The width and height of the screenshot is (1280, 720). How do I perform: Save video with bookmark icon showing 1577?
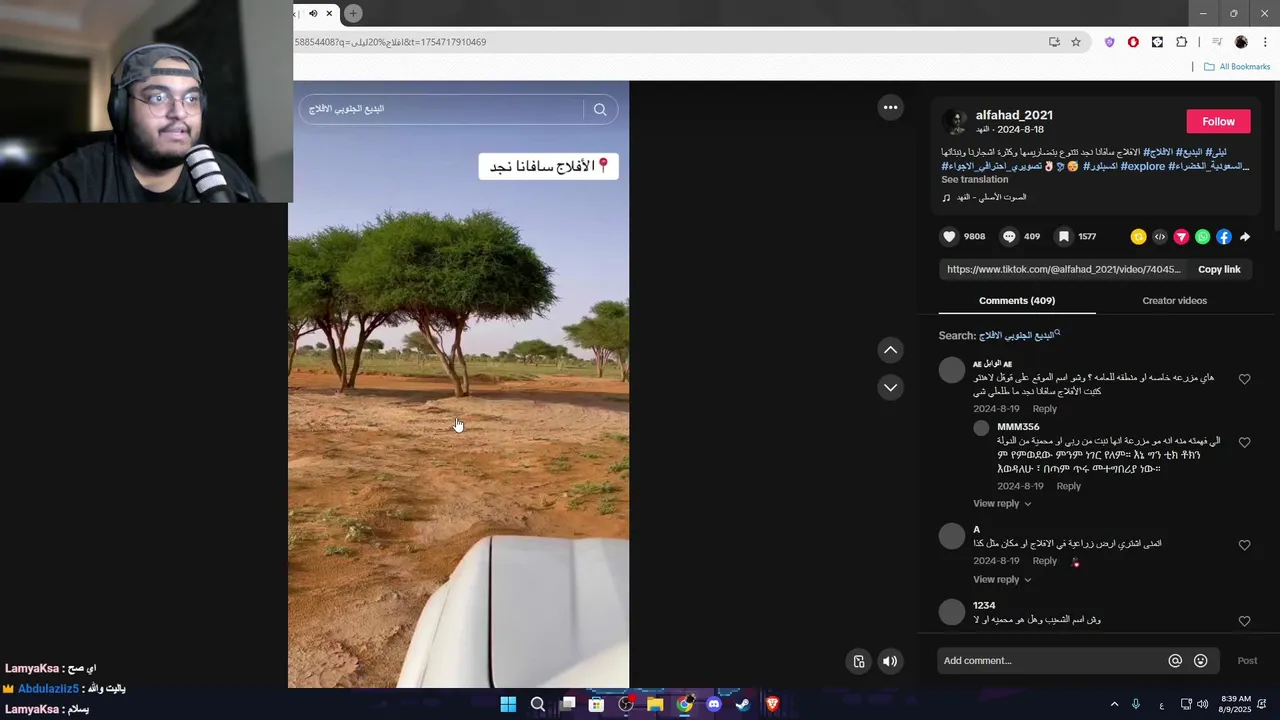pyautogui.click(x=1064, y=237)
